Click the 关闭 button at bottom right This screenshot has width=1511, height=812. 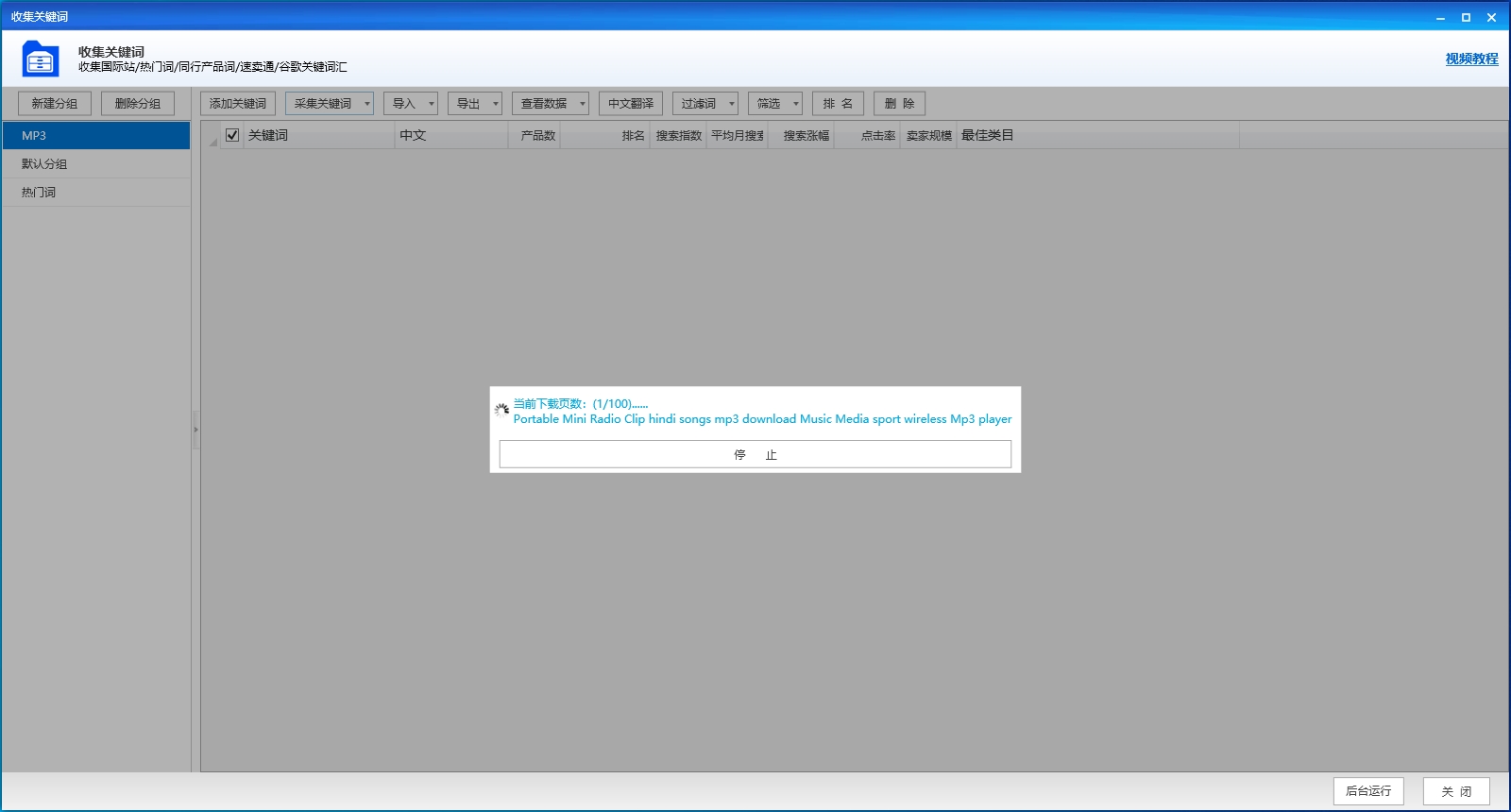pos(1456,791)
